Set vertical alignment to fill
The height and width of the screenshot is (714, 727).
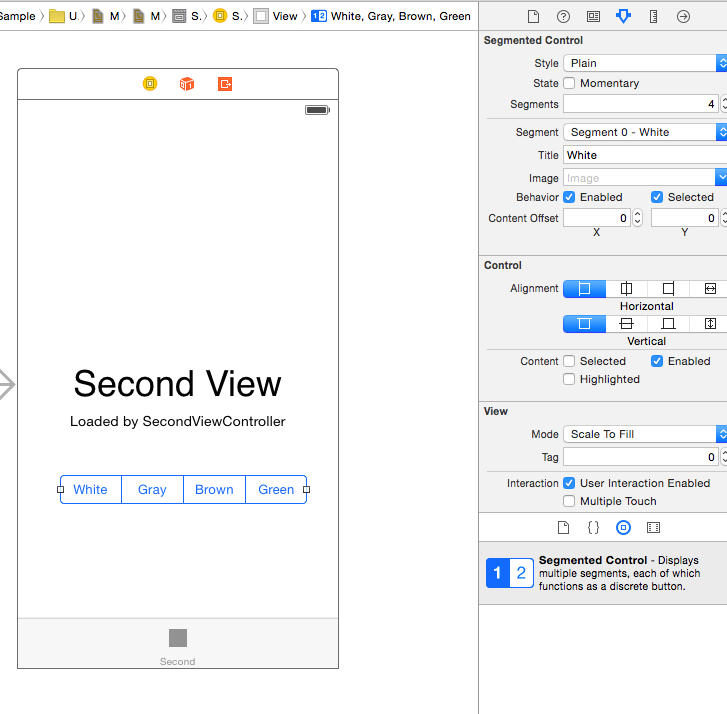(709, 324)
